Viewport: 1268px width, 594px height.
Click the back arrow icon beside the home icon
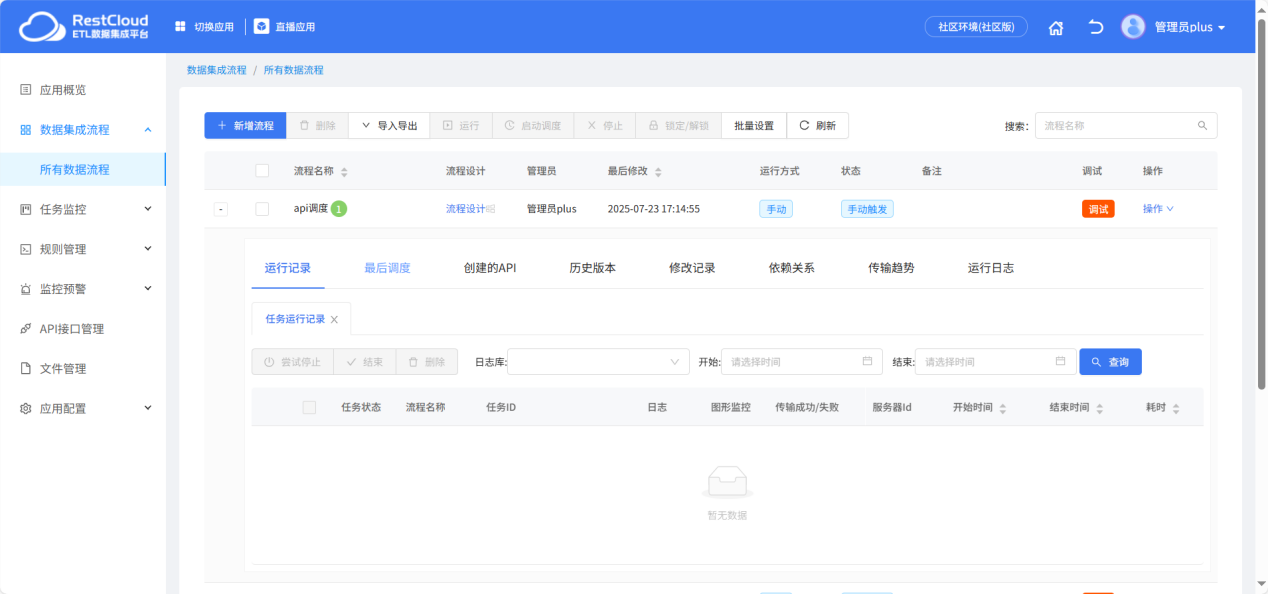tap(1094, 27)
